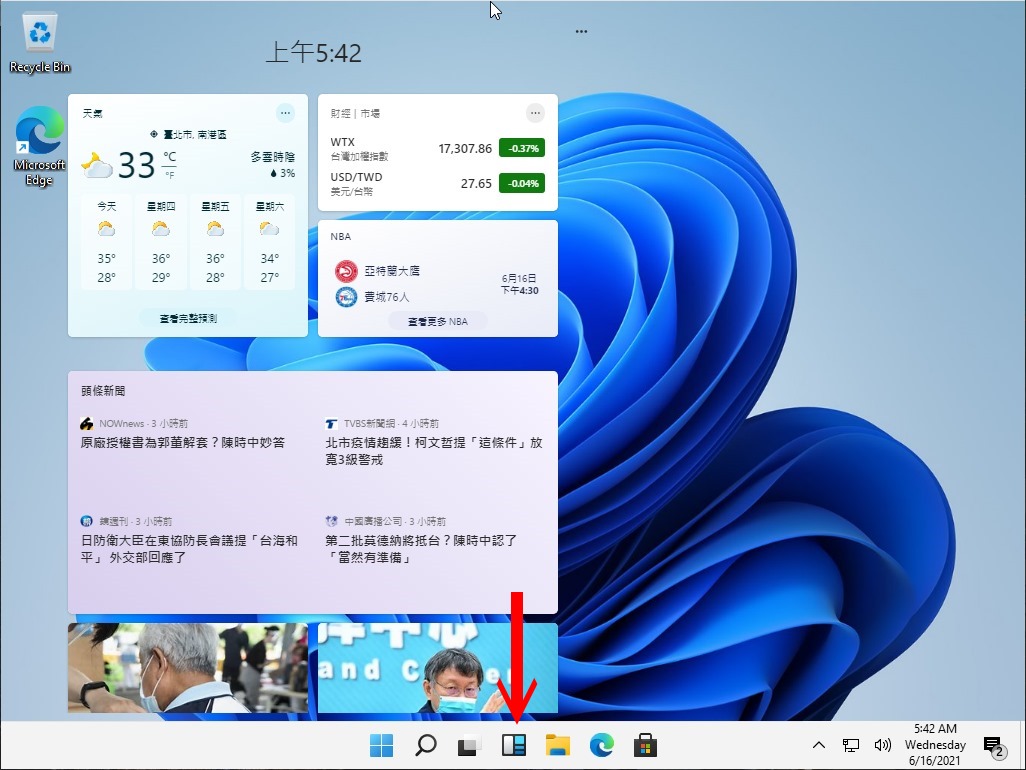Click the 查看更多 NBA button
This screenshot has width=1026, height=770.
point(437,320)
